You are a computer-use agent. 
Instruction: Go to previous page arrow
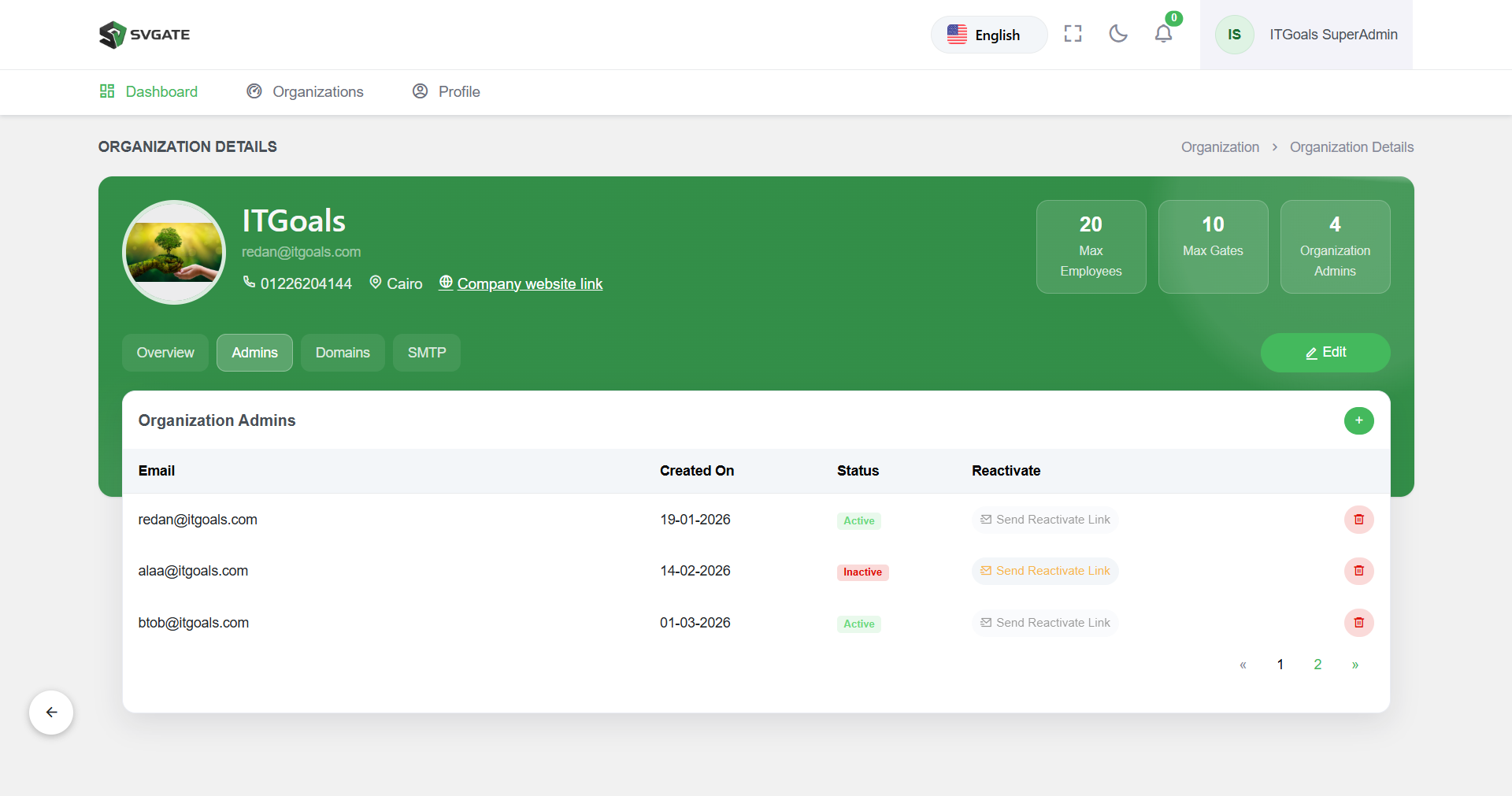coord(1243,665)
